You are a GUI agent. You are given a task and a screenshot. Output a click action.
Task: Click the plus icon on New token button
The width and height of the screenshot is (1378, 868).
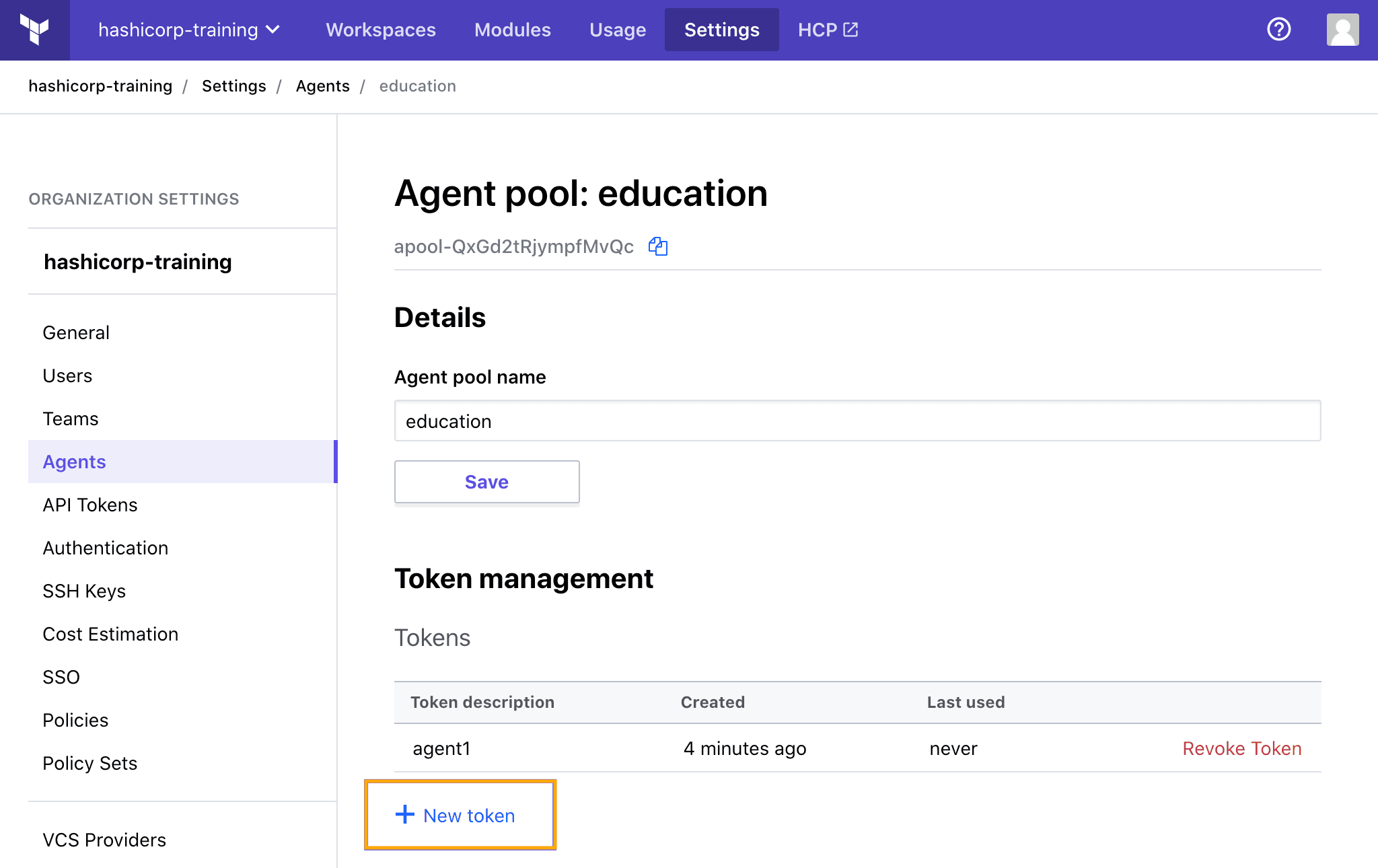[x=407, y=814]
